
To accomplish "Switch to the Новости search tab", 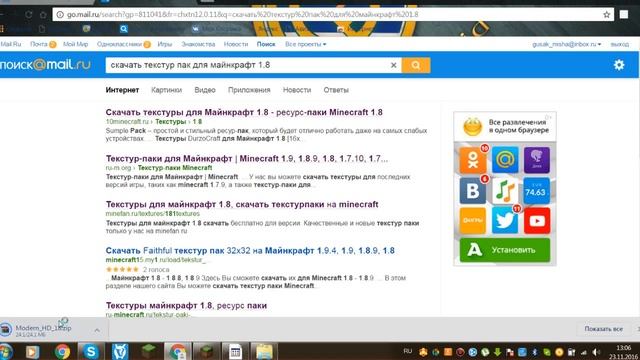I will point(297,90).
